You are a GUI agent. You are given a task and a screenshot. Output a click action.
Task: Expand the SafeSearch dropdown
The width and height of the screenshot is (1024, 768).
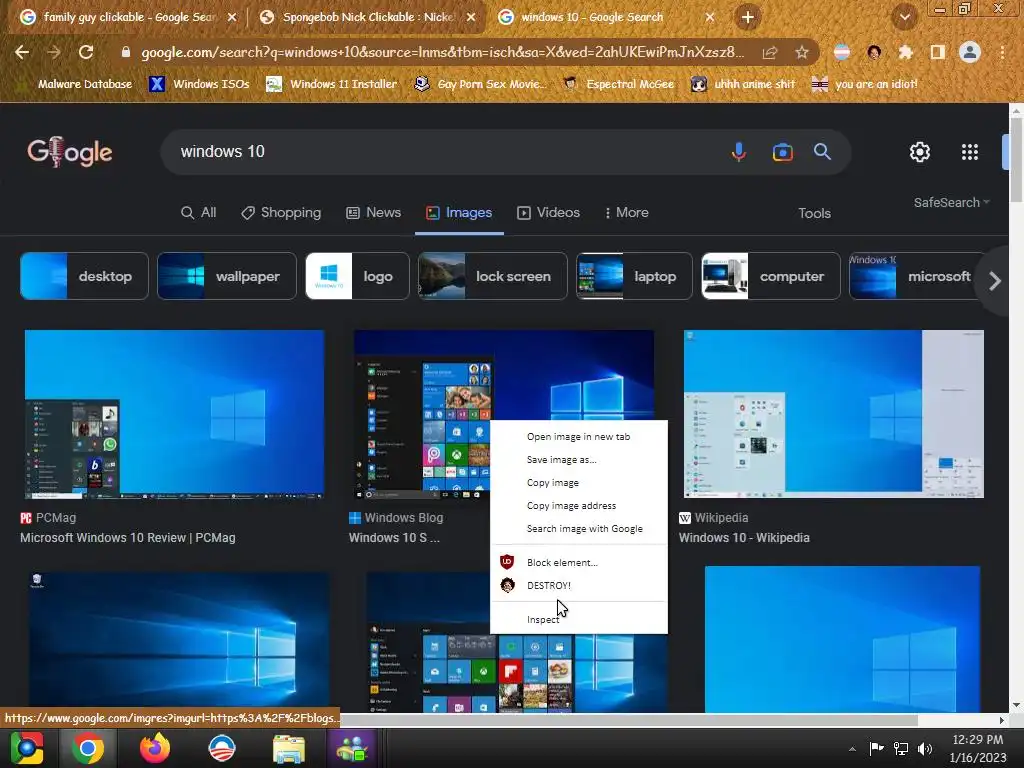click(x=952, y=202)
